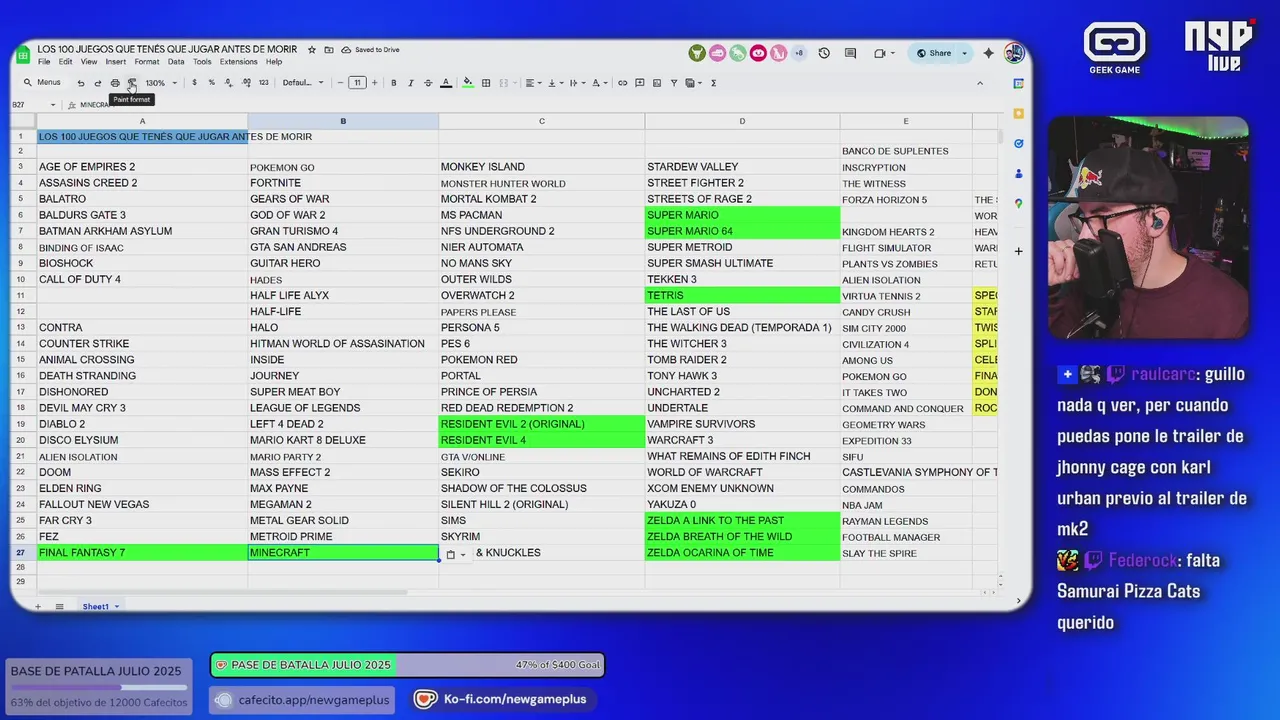Open the 130% zoom dropdown
Viewport: 1280px width, 720px height.
(161, 83)
